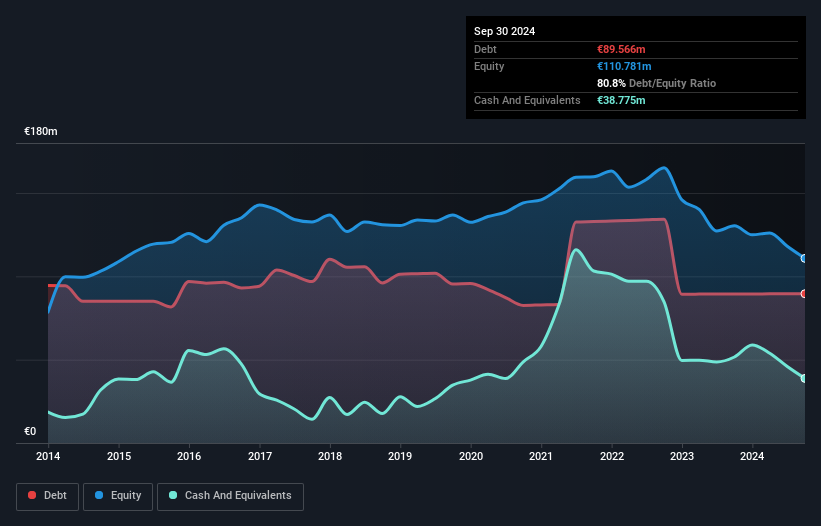Click the Equity row label in tooltip
This screenshot has height=526, width=821.
[x=489, y=66]
